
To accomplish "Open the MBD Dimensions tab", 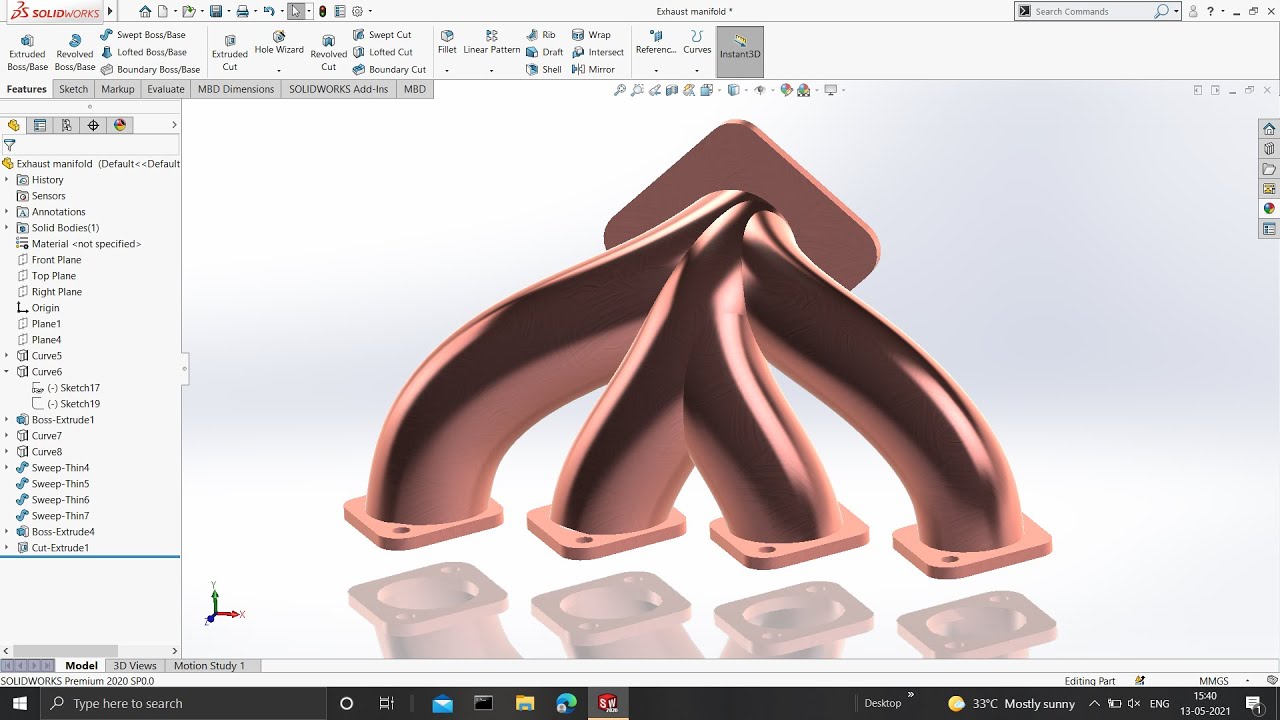I will point(236,89).
